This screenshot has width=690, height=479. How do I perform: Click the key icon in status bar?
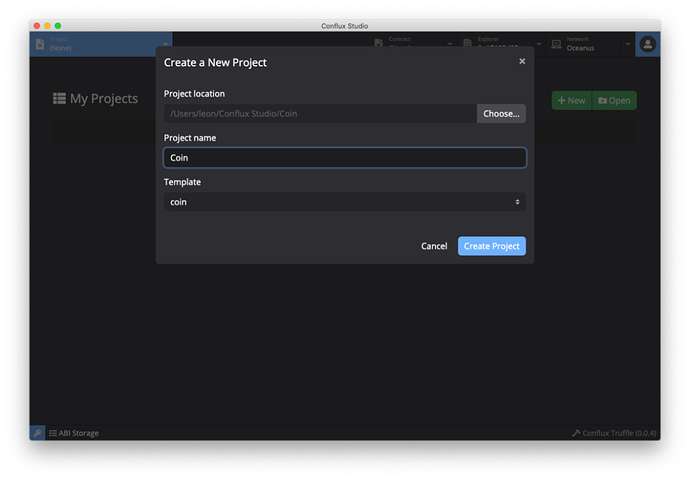point(37,433)
